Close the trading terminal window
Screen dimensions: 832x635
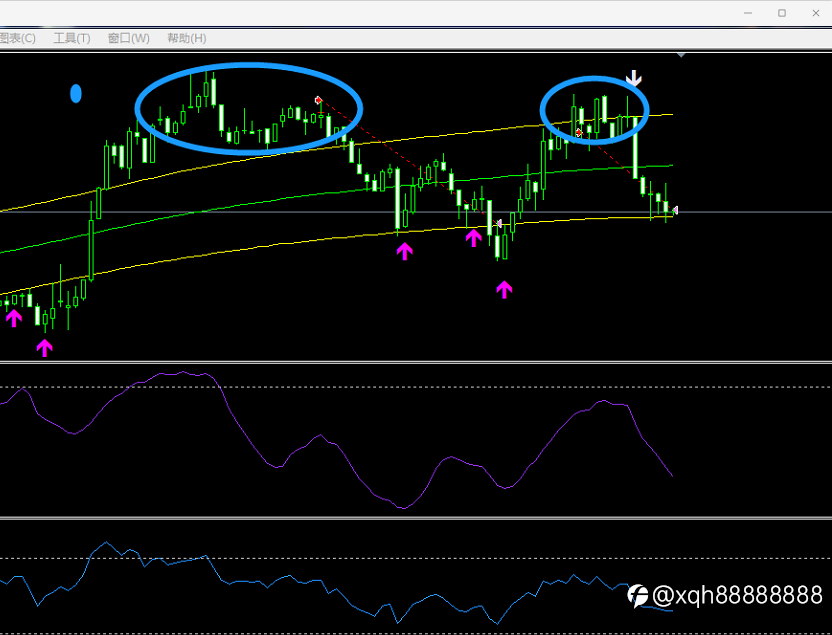816,13
